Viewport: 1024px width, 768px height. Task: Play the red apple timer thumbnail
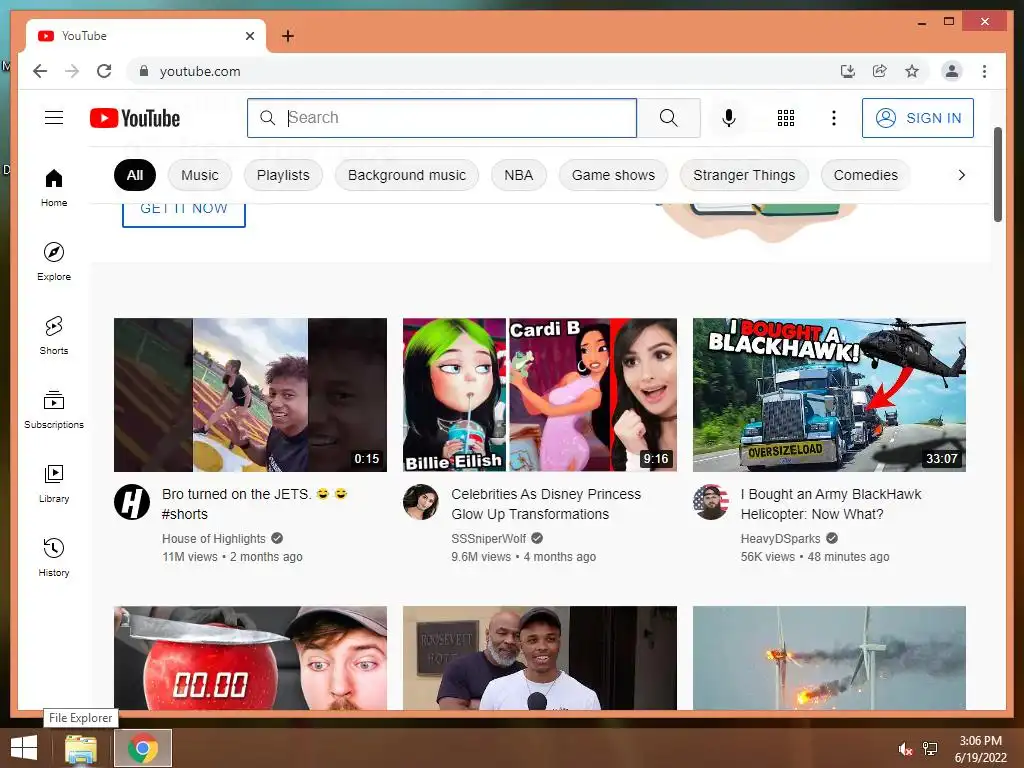click(x=250, y=658)
